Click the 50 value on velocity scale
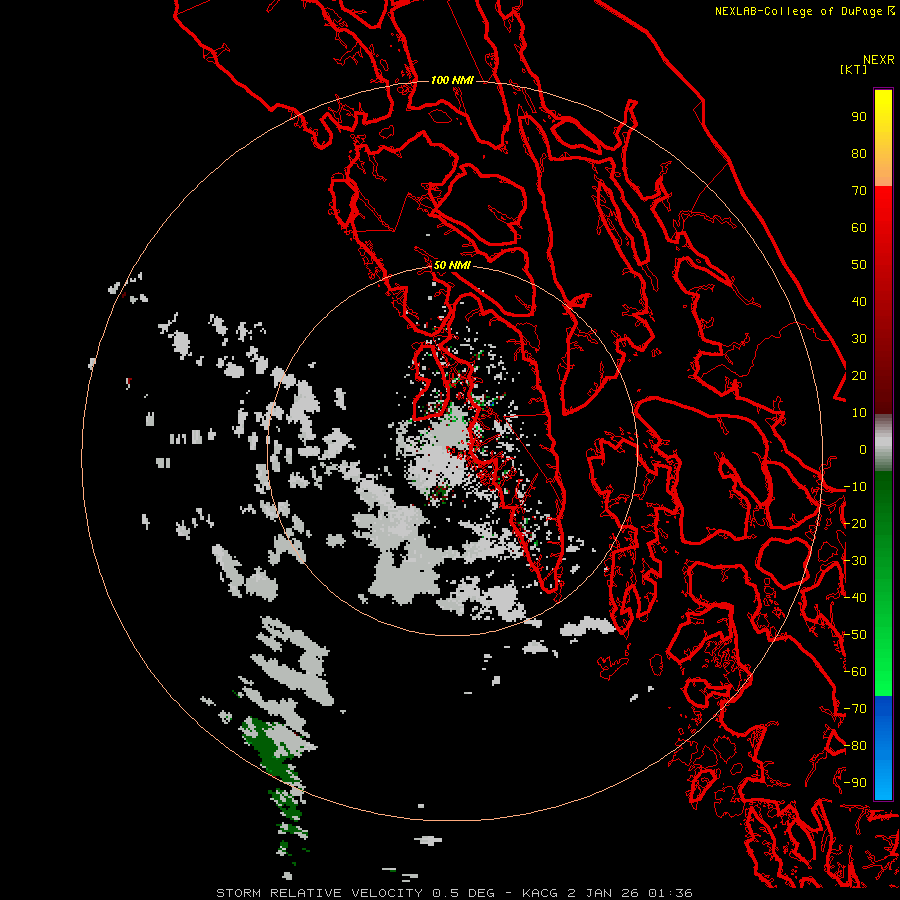Screen dimensions: 900x900 click(859, 265)
